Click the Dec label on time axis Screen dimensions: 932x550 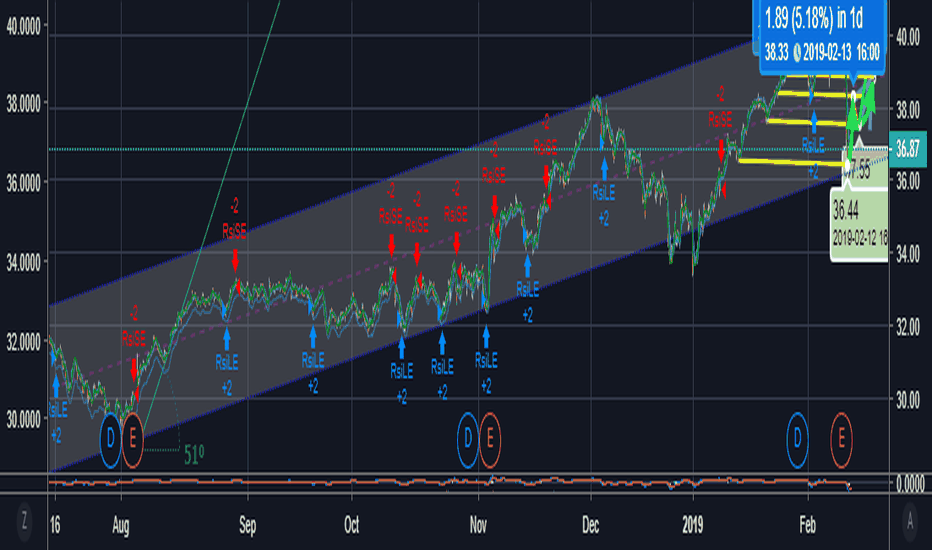pyautogui.click(x=590, y=525)
